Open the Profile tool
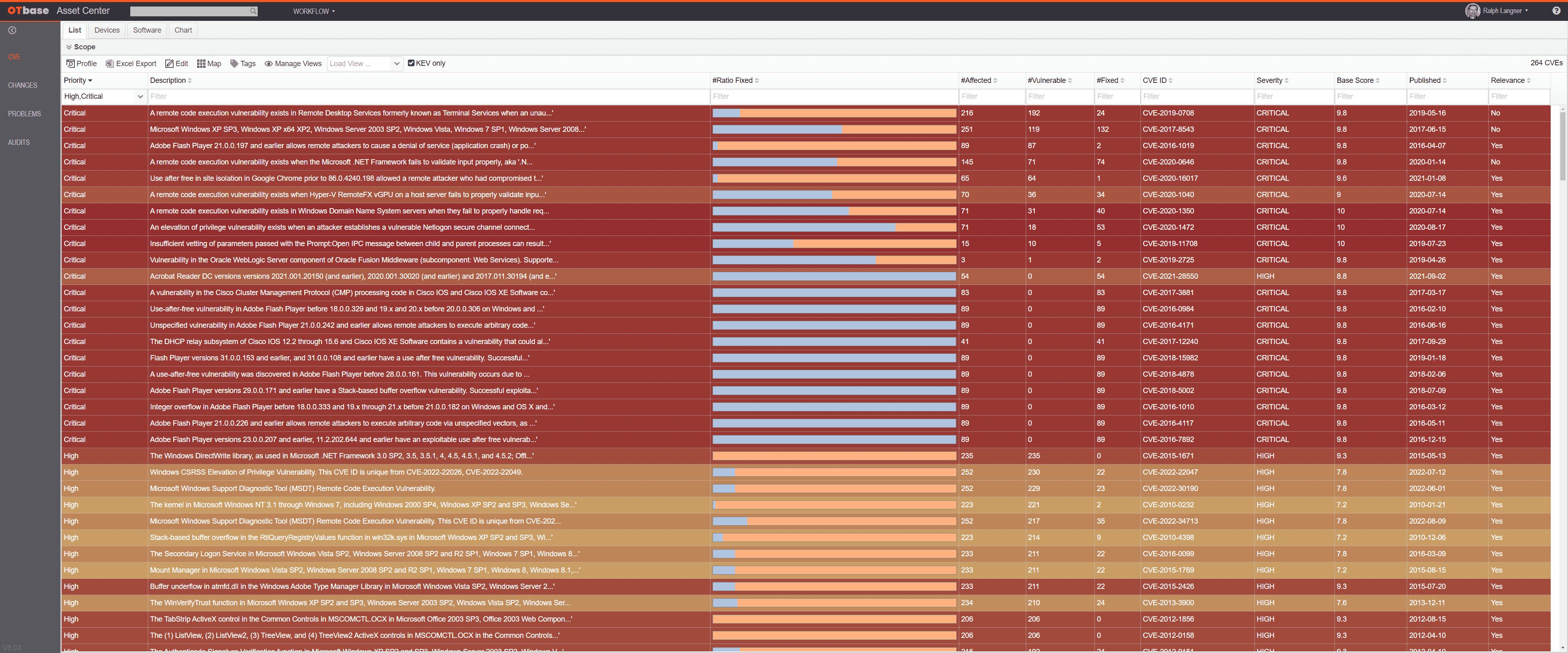 (x=82, y=63)
